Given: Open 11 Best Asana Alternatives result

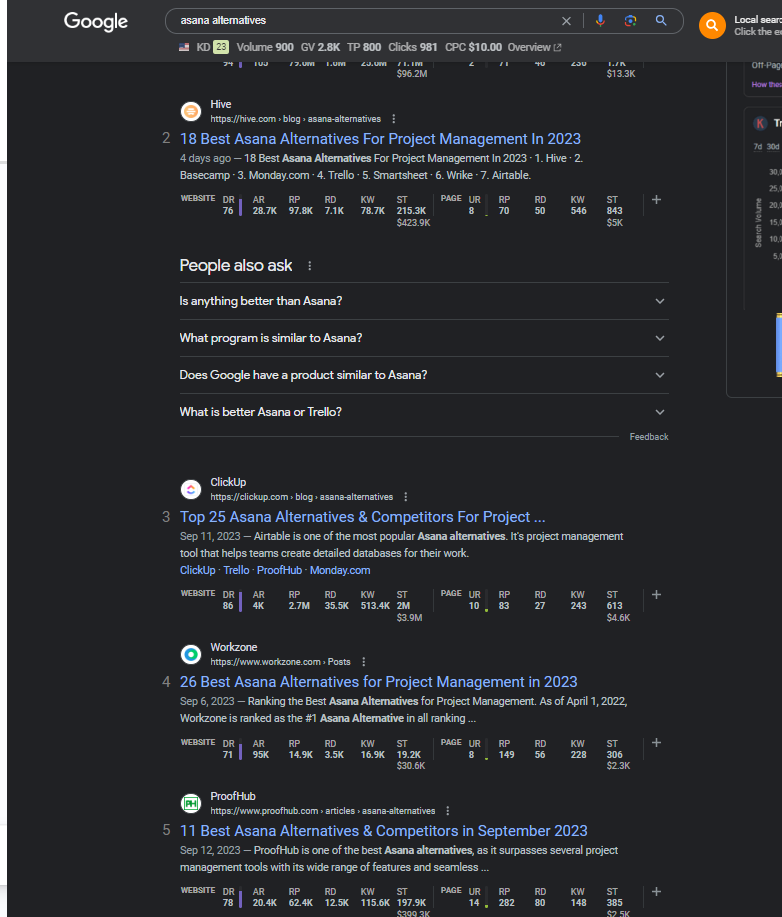Looking at the screenshot, I should coord(384,831).
